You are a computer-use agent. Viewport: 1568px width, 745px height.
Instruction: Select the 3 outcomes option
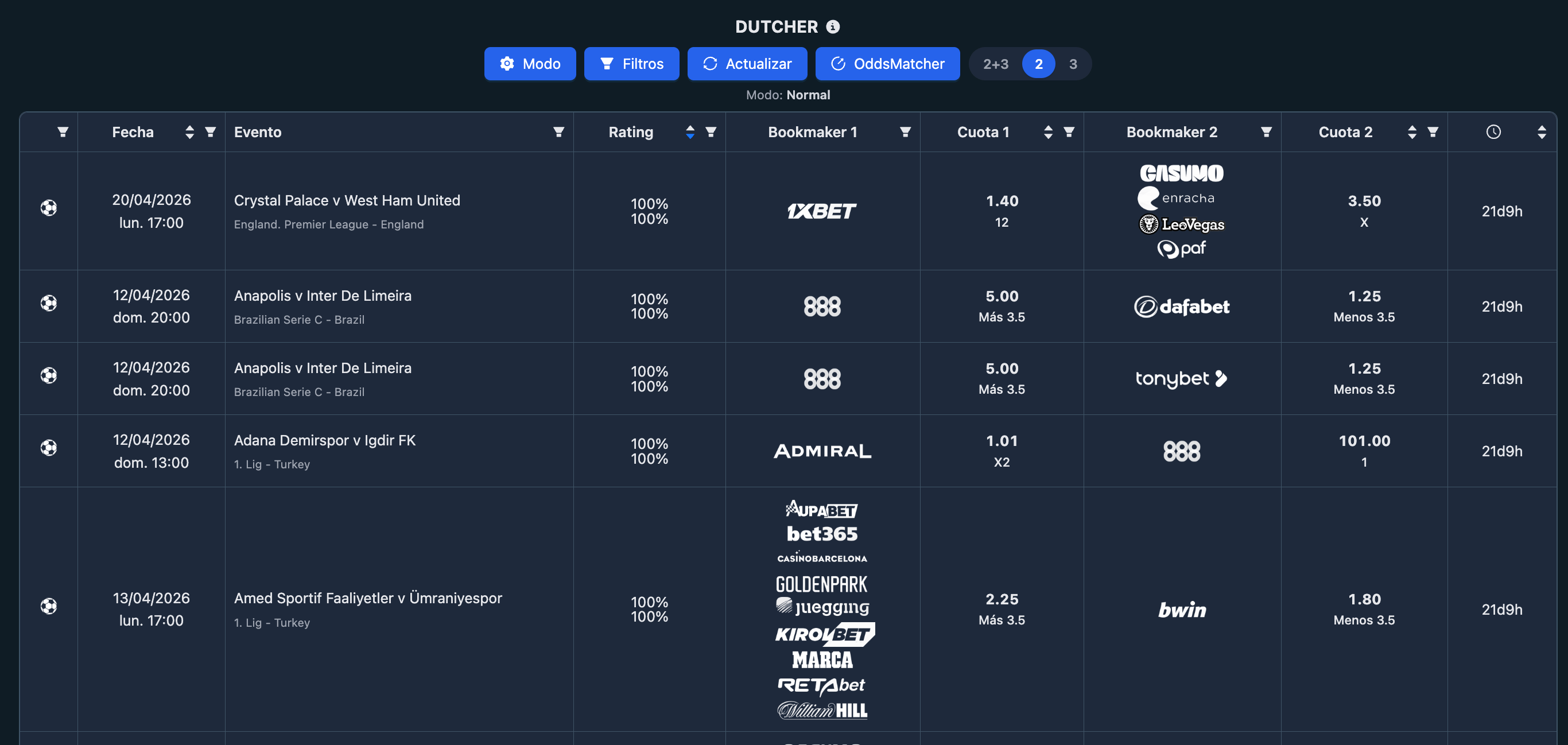coord(1073,64)
